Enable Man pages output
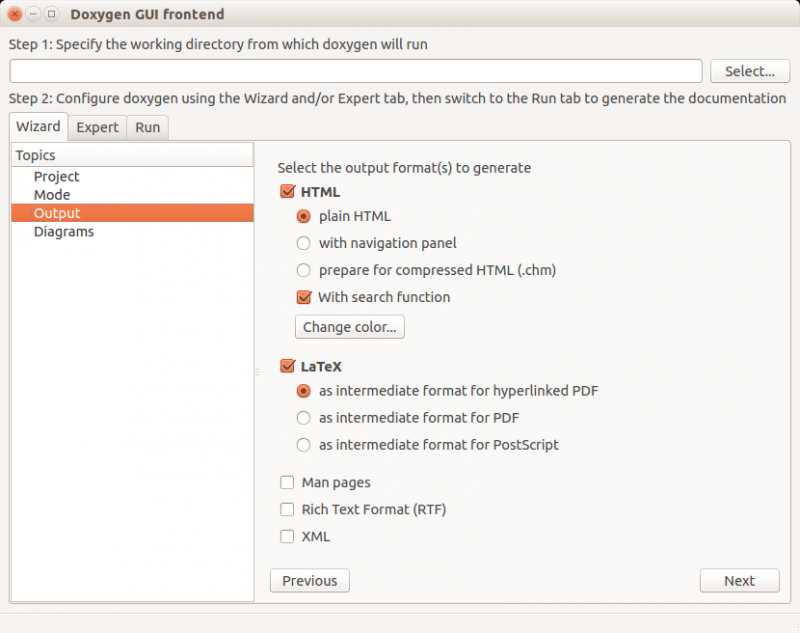 pyautogui.click(x=288, y=483)
